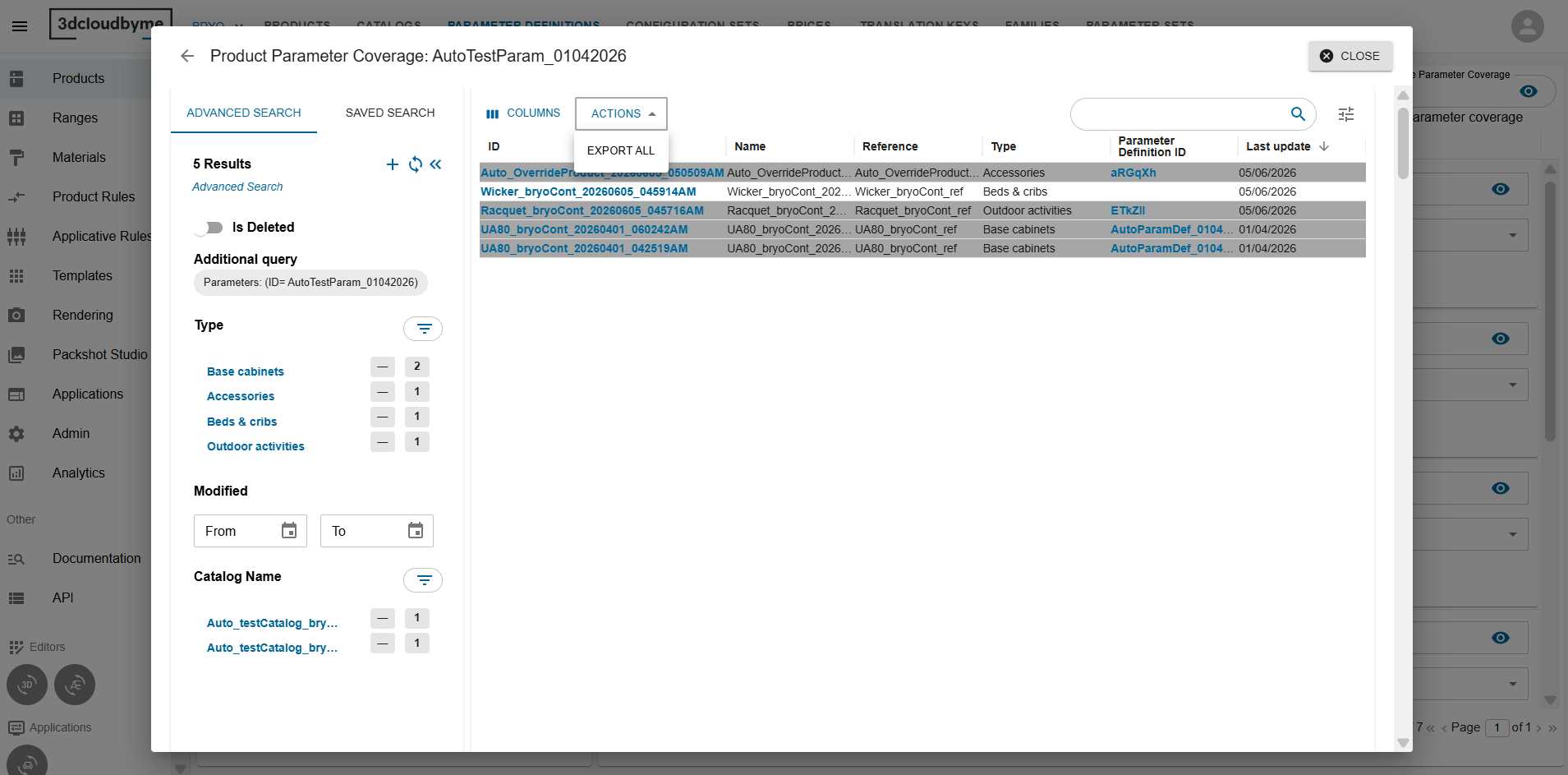
Task: Open the Wicker_bryoCont_20260605_045914AM product link
Action: coord(588,191)
